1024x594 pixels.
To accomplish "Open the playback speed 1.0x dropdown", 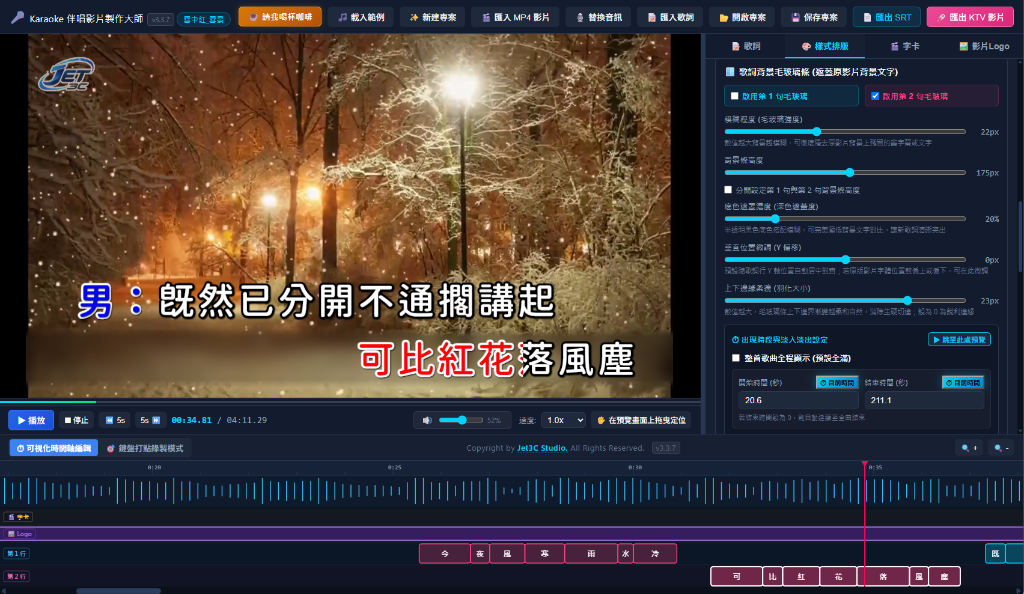I will point(563,420).
